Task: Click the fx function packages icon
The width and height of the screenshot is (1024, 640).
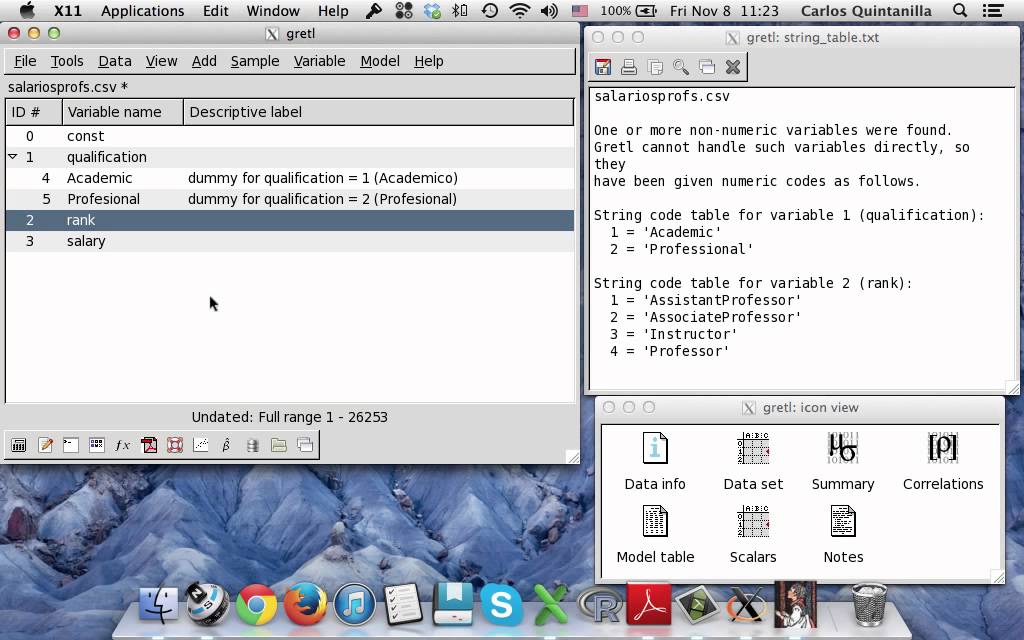Action: (x=123, y=445)
